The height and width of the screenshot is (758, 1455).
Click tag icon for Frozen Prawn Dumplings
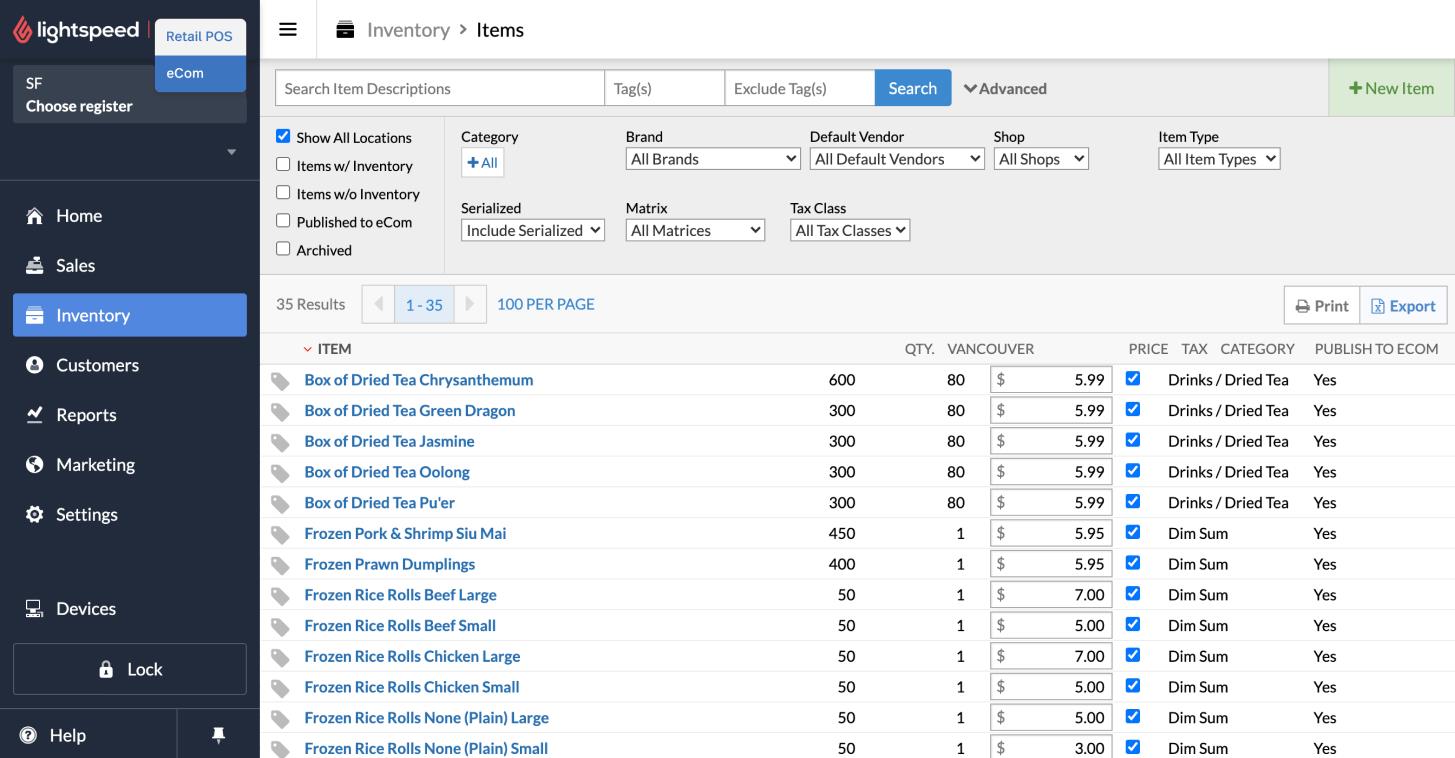pyautogui.click(x=281, y=565)
